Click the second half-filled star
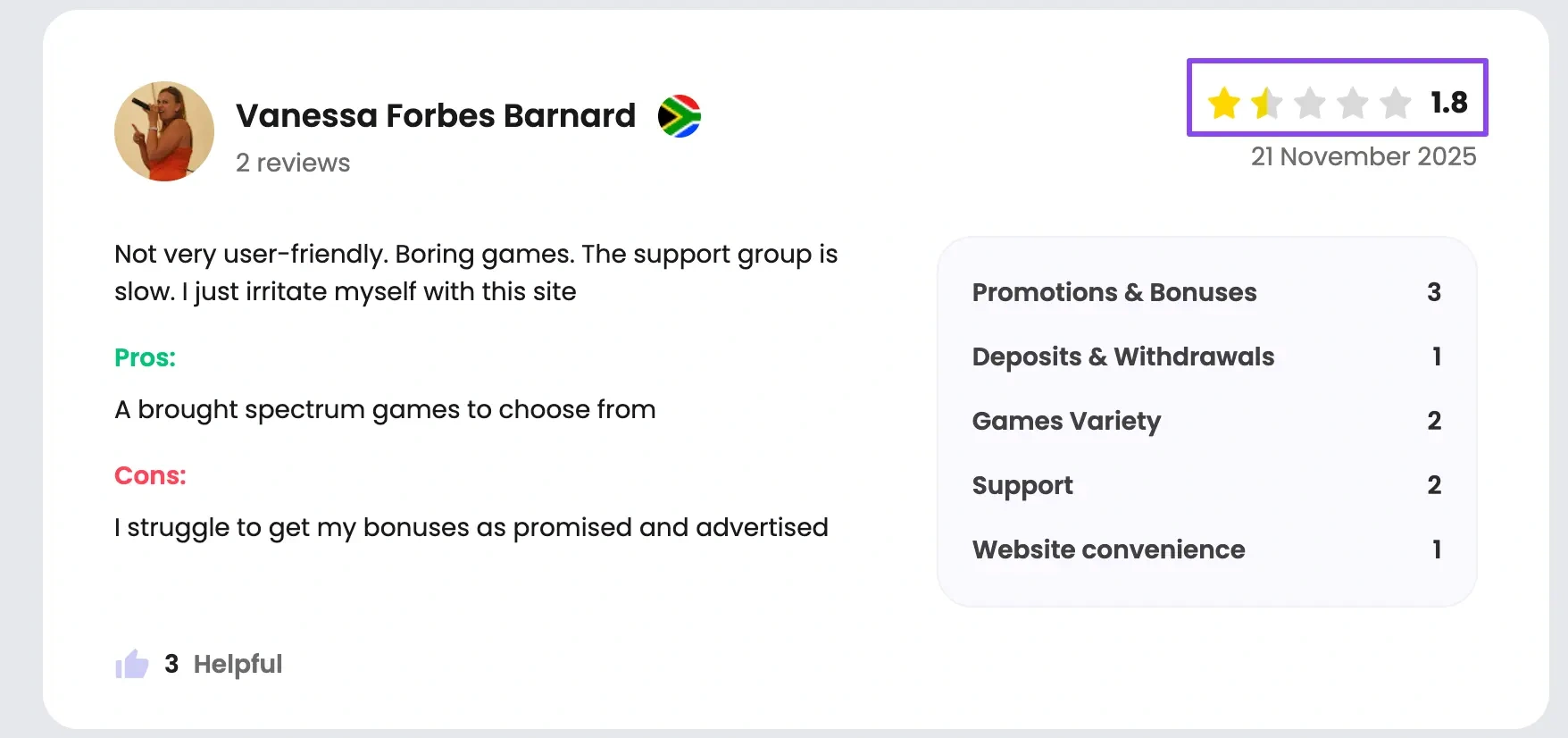 [x=1266, y=103]
